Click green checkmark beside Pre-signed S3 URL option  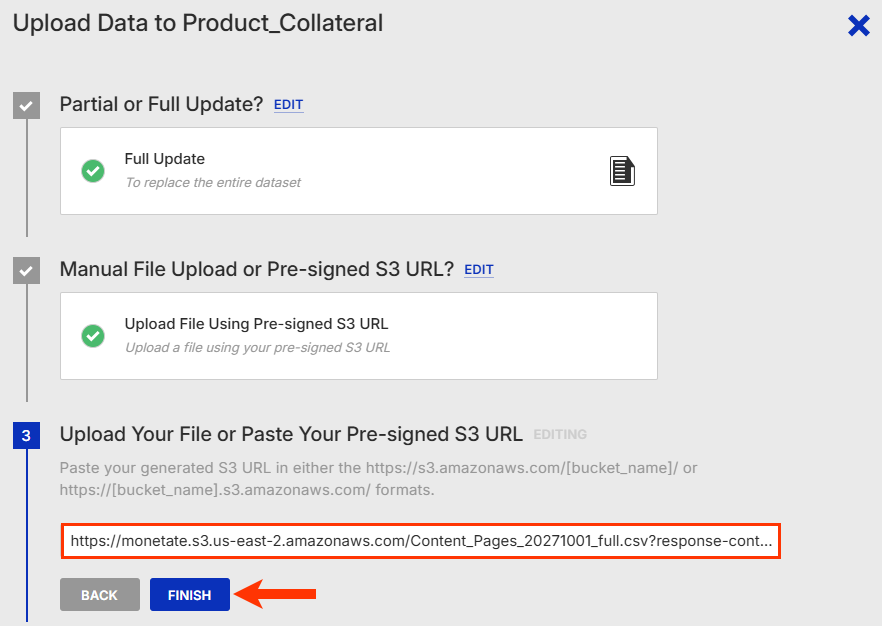pos(93,336)
